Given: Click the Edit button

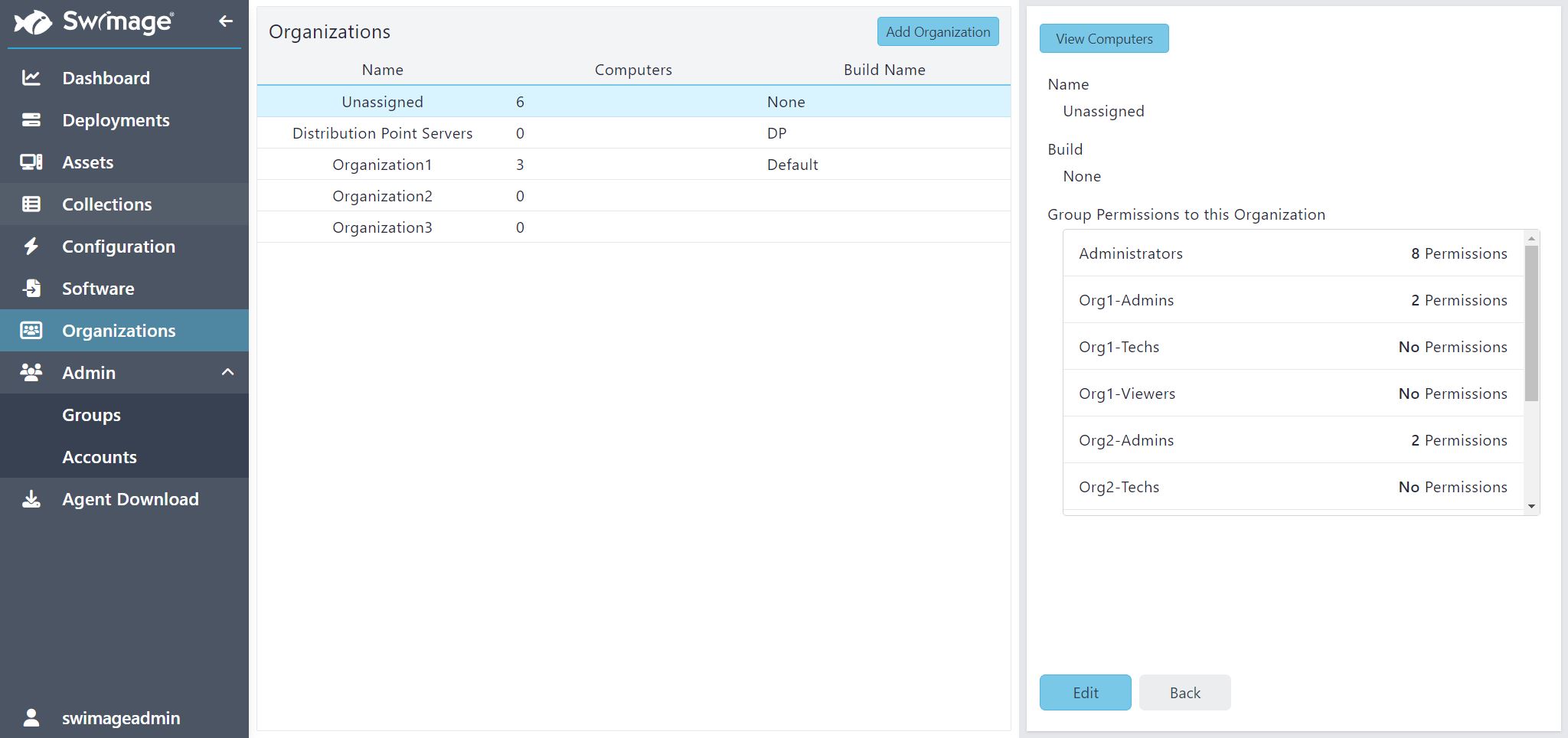Looking at the screenshot, I should pyautogui.click(x=1085, y=692).
